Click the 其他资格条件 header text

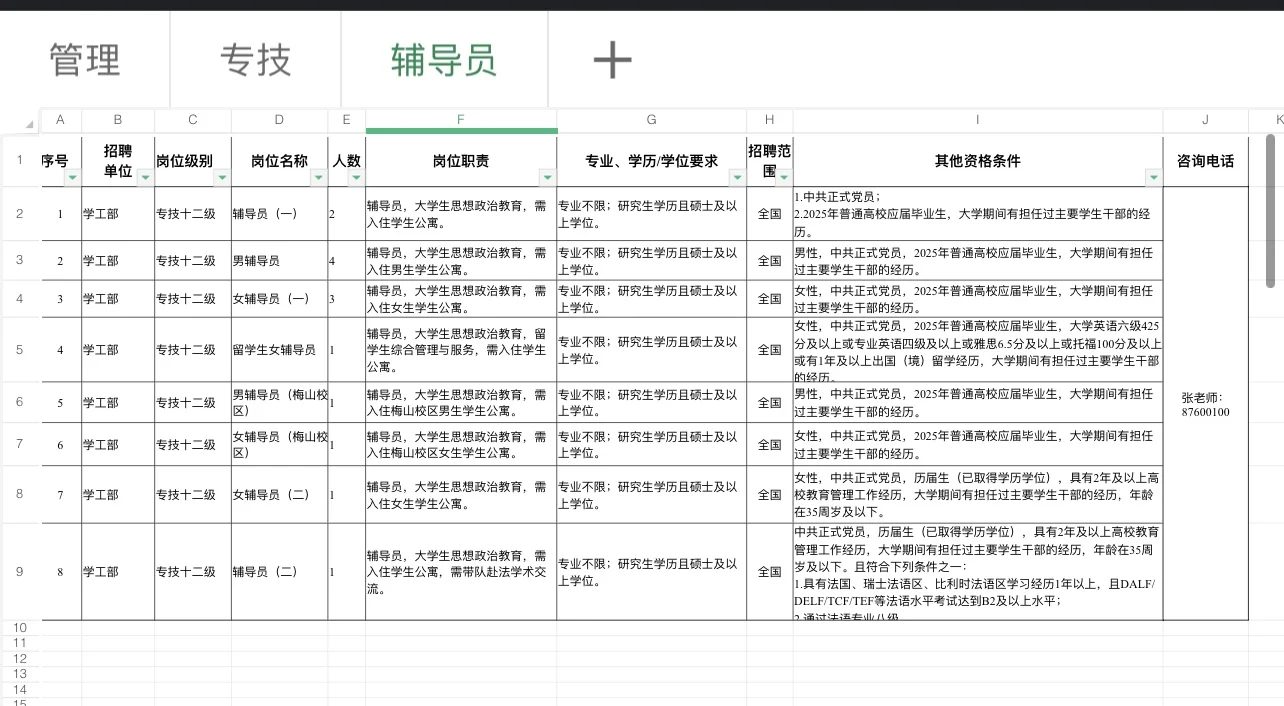point(978,160)
